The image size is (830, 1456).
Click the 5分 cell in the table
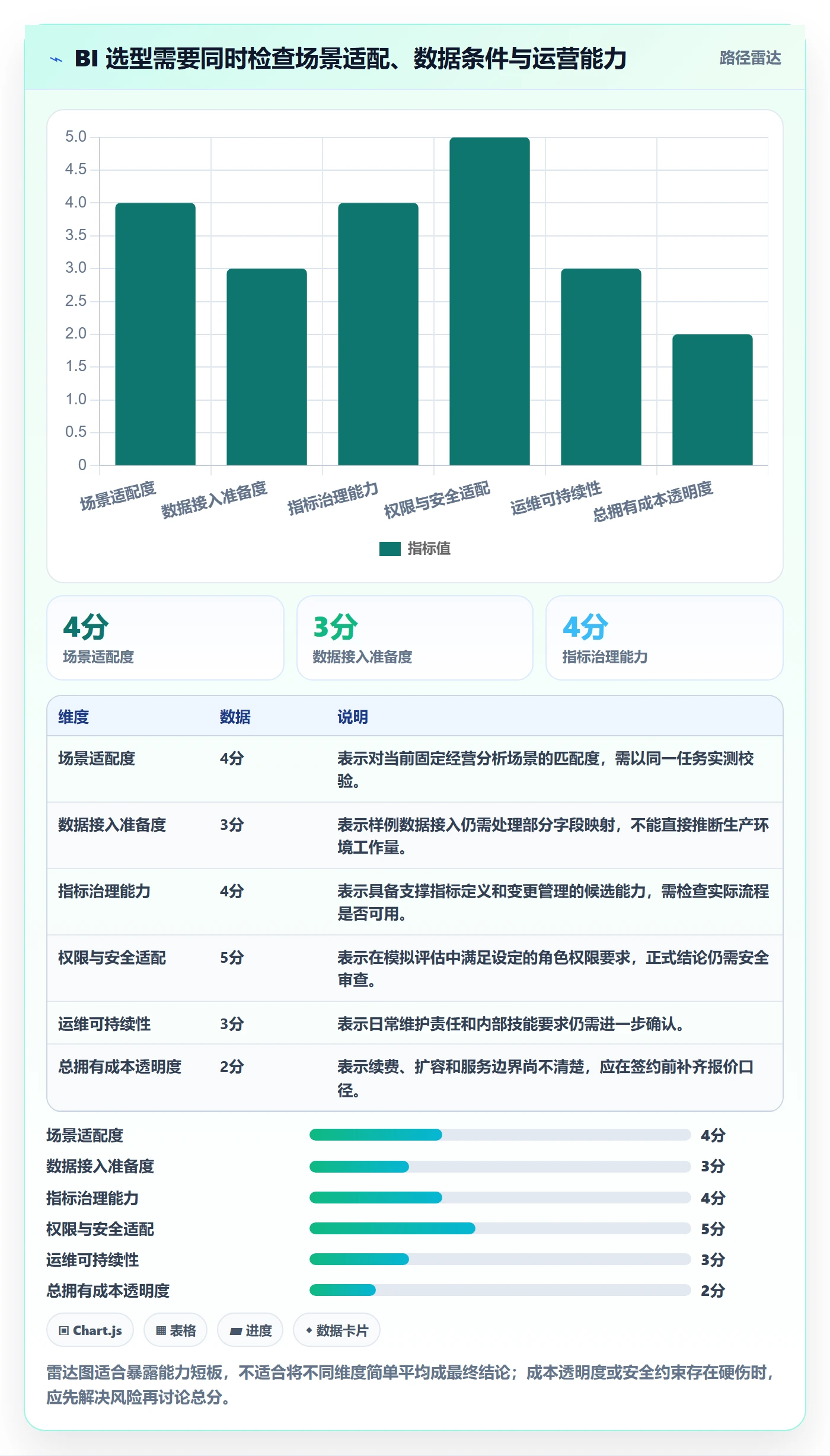point(232,957)
